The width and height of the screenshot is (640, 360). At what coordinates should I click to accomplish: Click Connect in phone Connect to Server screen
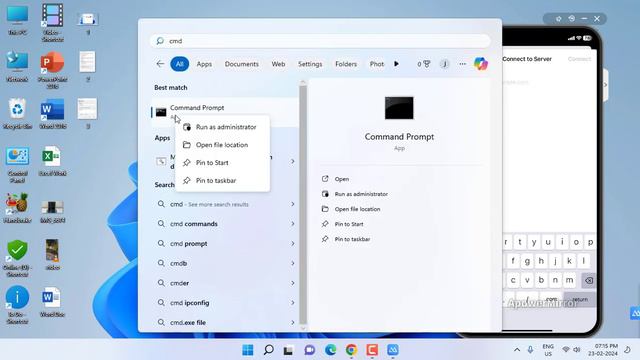[x=579, y=59]
